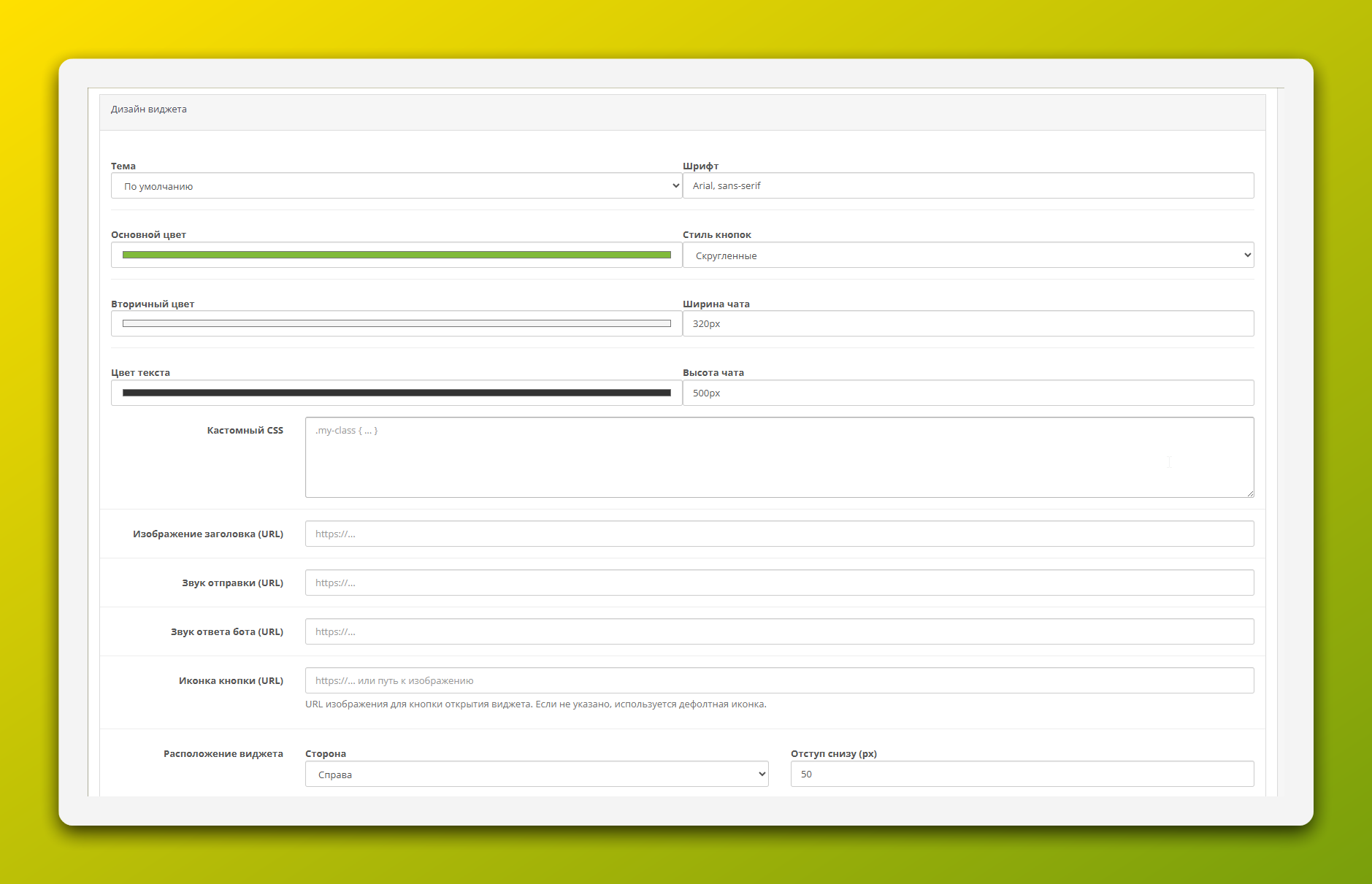Screen dimensions: 1372x884
Task: Click the Дизайн виджета panel header
Action: 149,109
